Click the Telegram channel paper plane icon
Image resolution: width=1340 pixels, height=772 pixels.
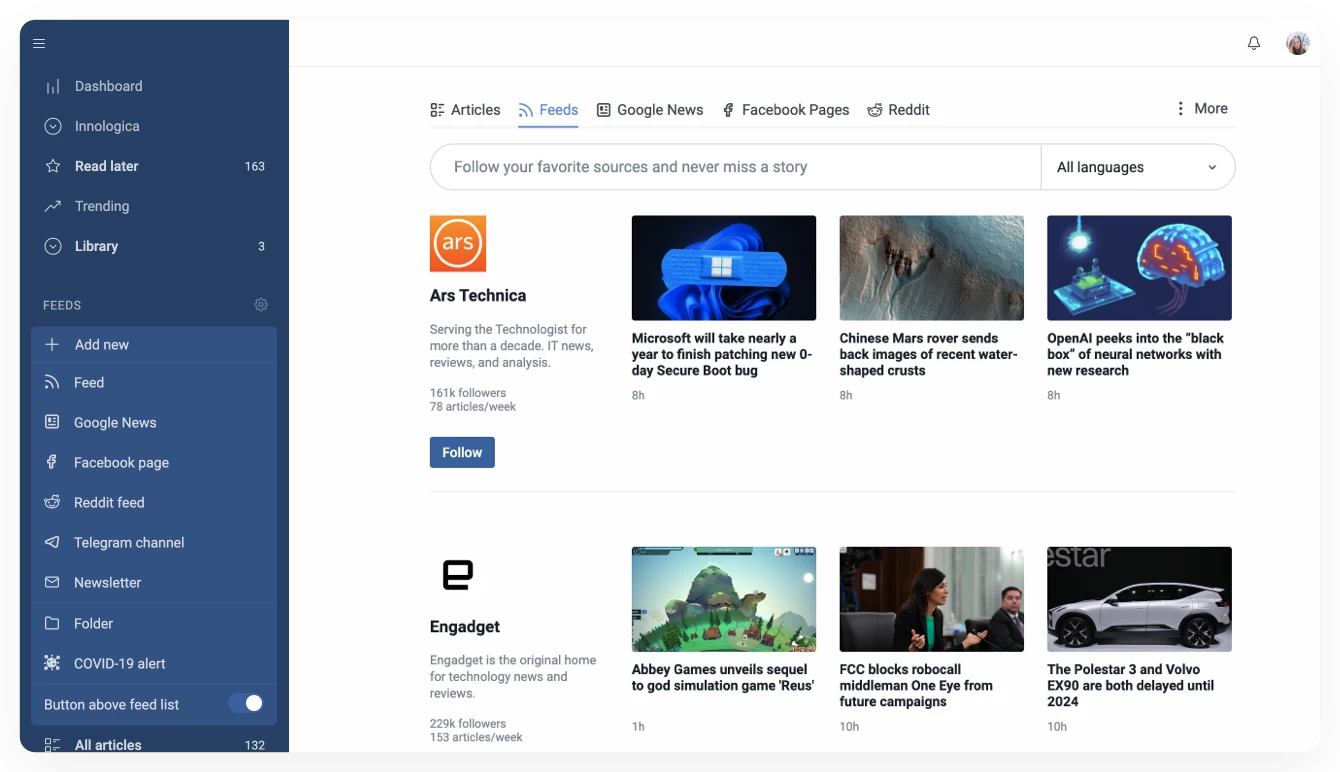coord(52,542)
